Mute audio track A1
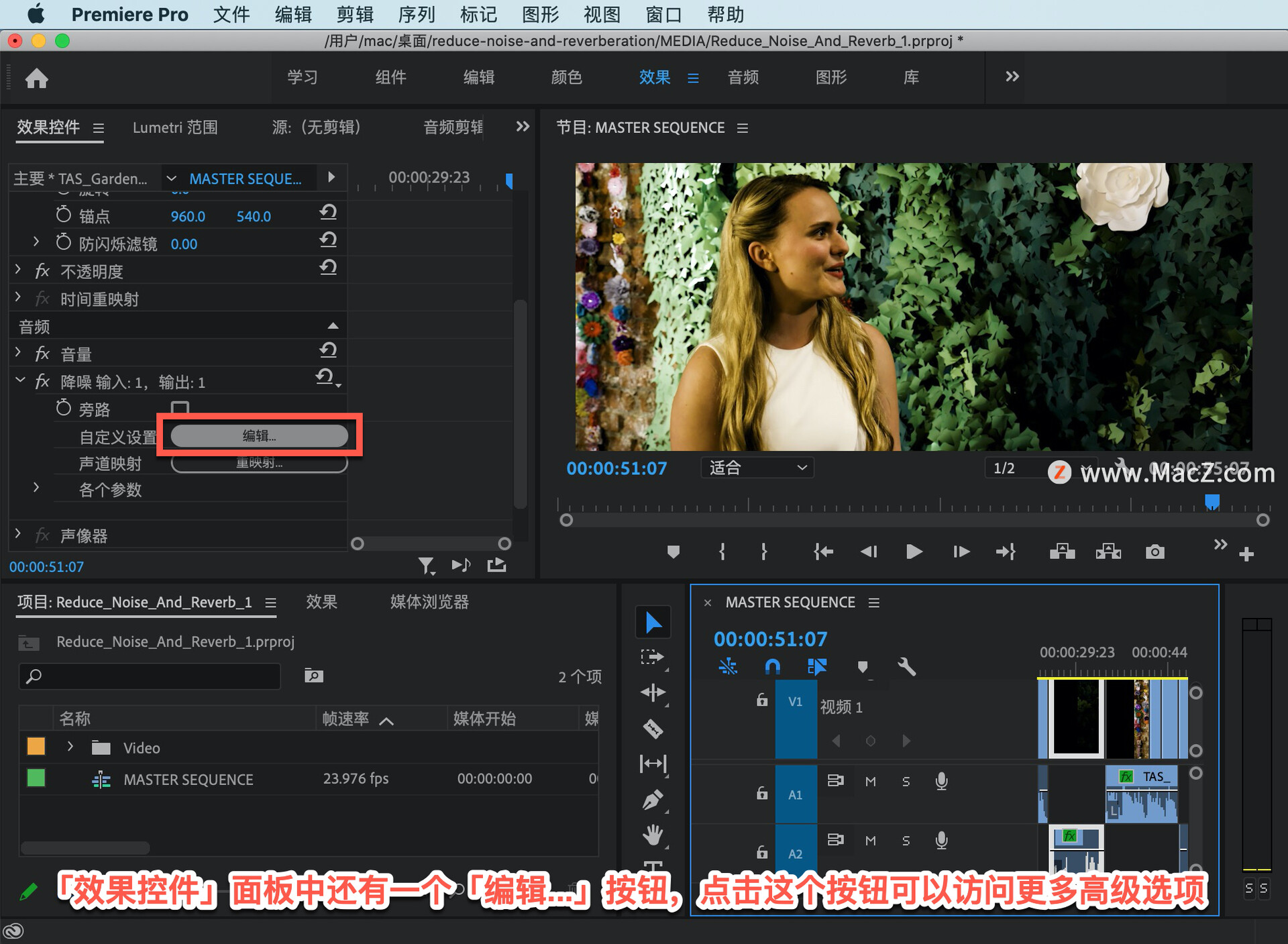Image resolution: width=1288 pixels, height=944 pixels. coord(871,782)
